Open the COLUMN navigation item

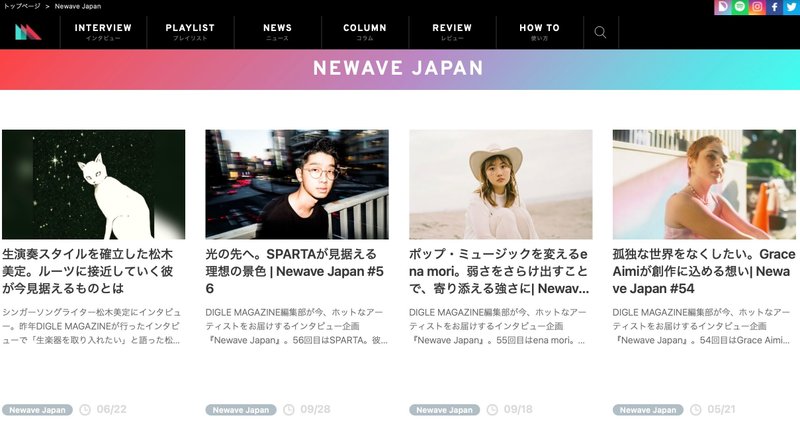tap(365, 32)
